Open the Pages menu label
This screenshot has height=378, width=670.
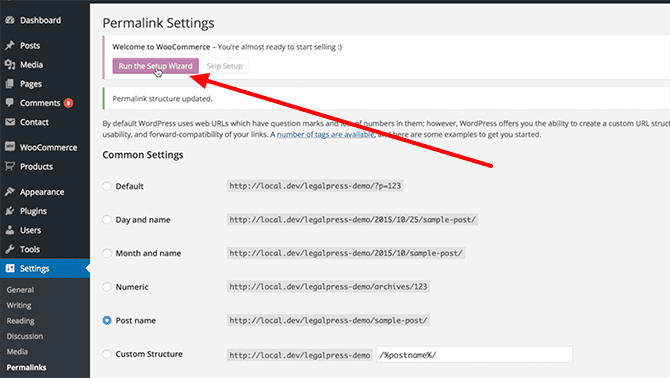pyautogui.click(x=31, y=84)
